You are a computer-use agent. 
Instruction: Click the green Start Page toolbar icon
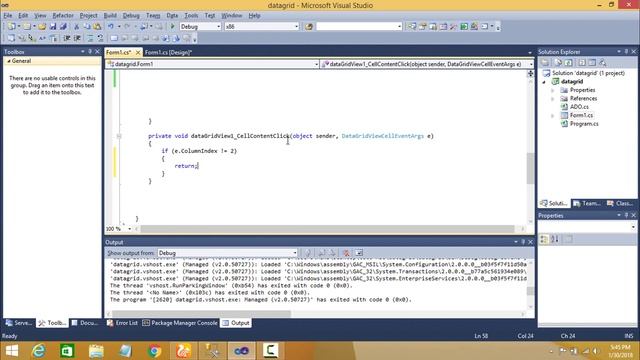(464, 27)
